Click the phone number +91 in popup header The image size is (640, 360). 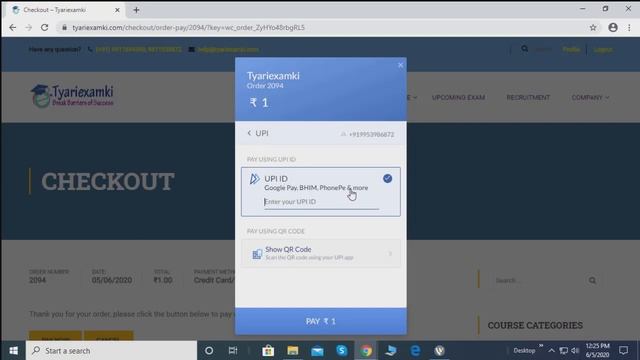coord(371,134)
